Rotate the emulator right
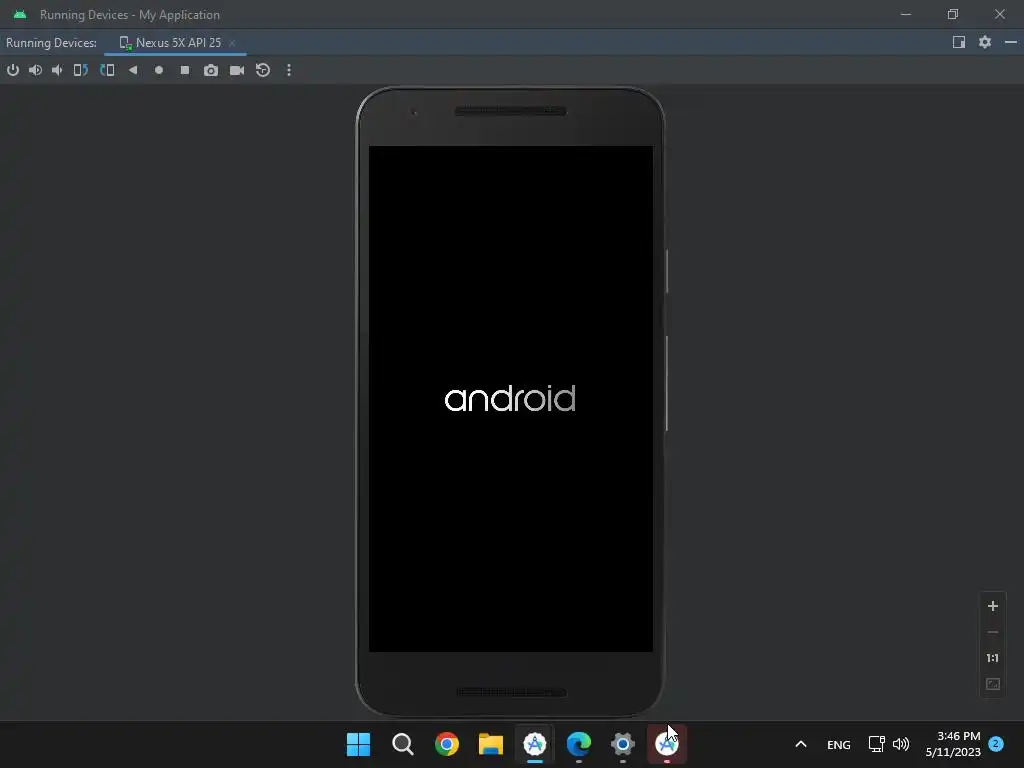The image size is (1024, 768). 107,70
